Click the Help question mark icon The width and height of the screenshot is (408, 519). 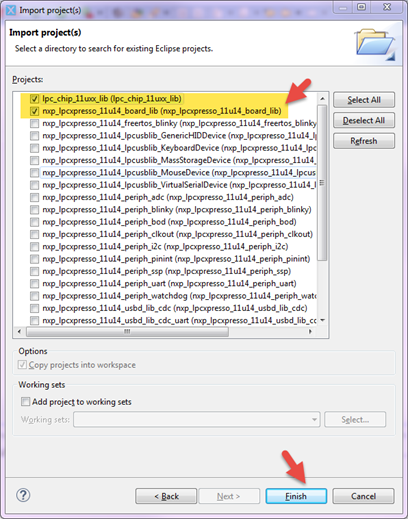[x=23, y=495]
